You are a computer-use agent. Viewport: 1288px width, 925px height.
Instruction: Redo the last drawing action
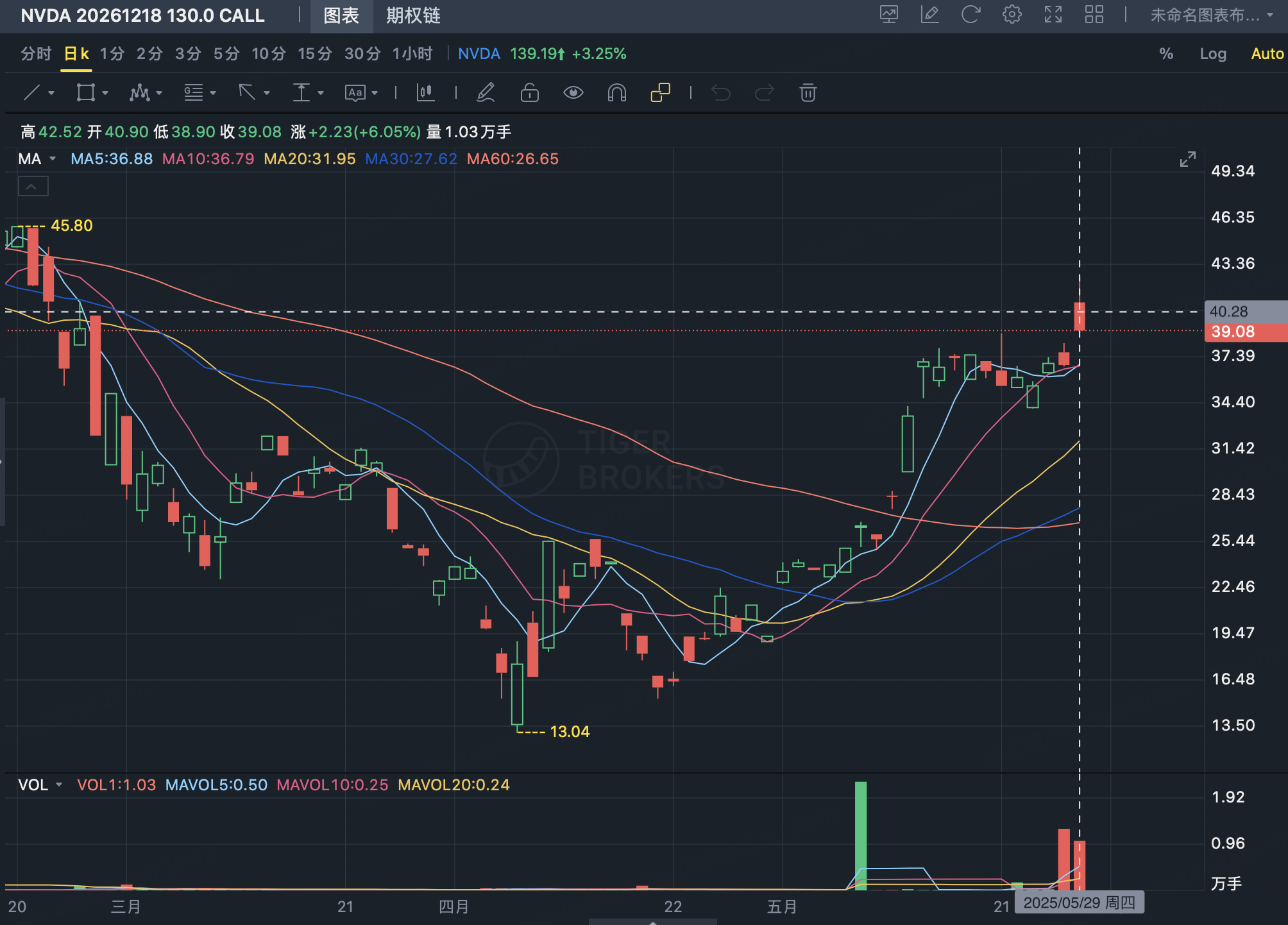765,93
